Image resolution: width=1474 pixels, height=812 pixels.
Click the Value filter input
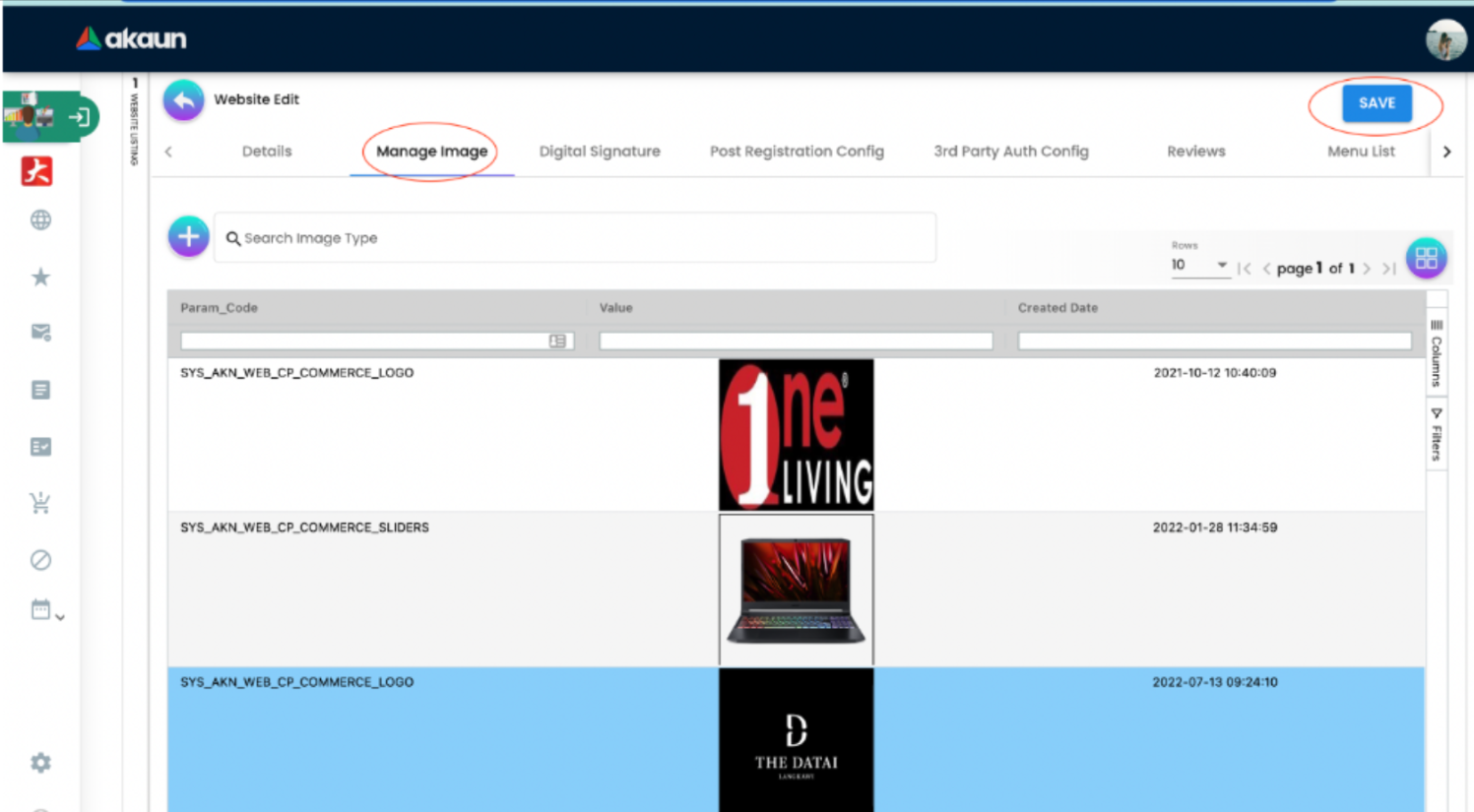click(x=796, y=341)
